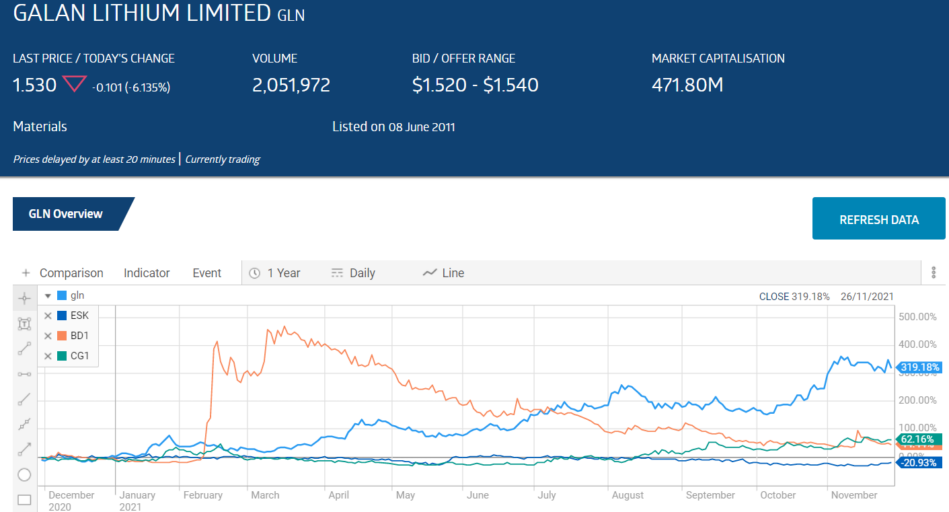Click the REFRESH DATA button
The height and width of the screenshot is (512, 949).
(879, 218)
